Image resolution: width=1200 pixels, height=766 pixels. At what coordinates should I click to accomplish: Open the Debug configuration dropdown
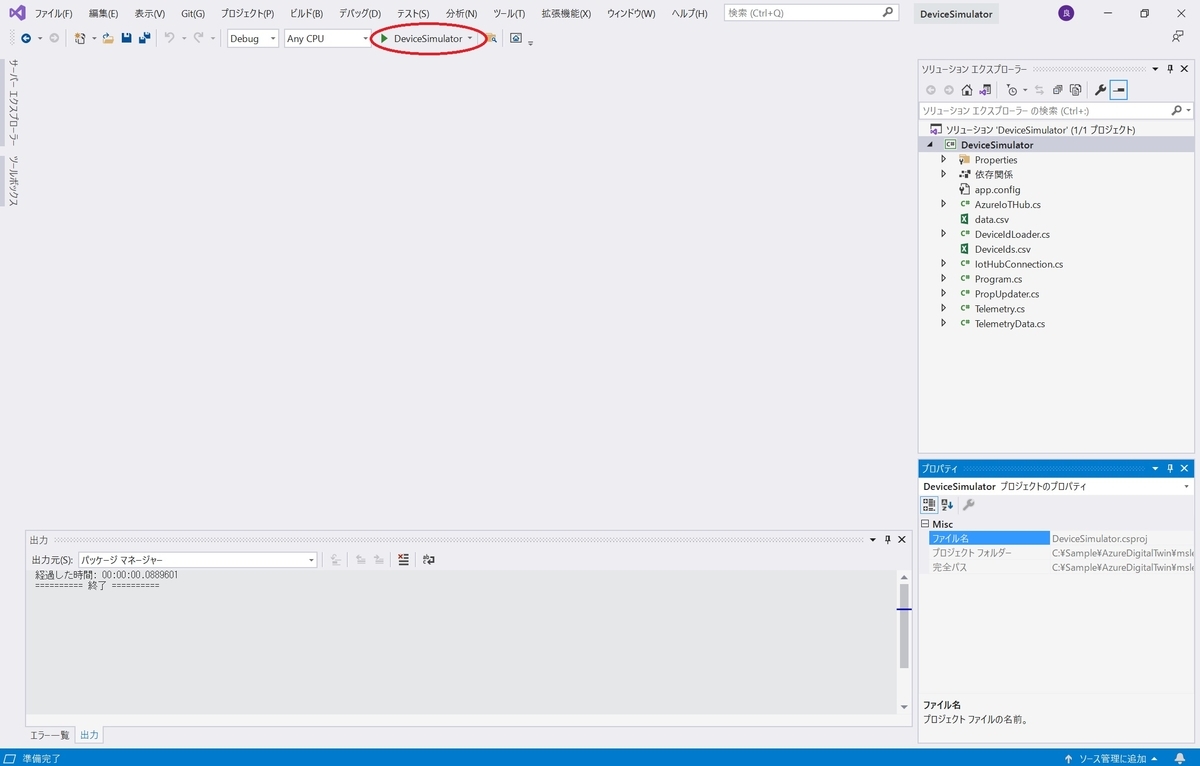point(253,38)
